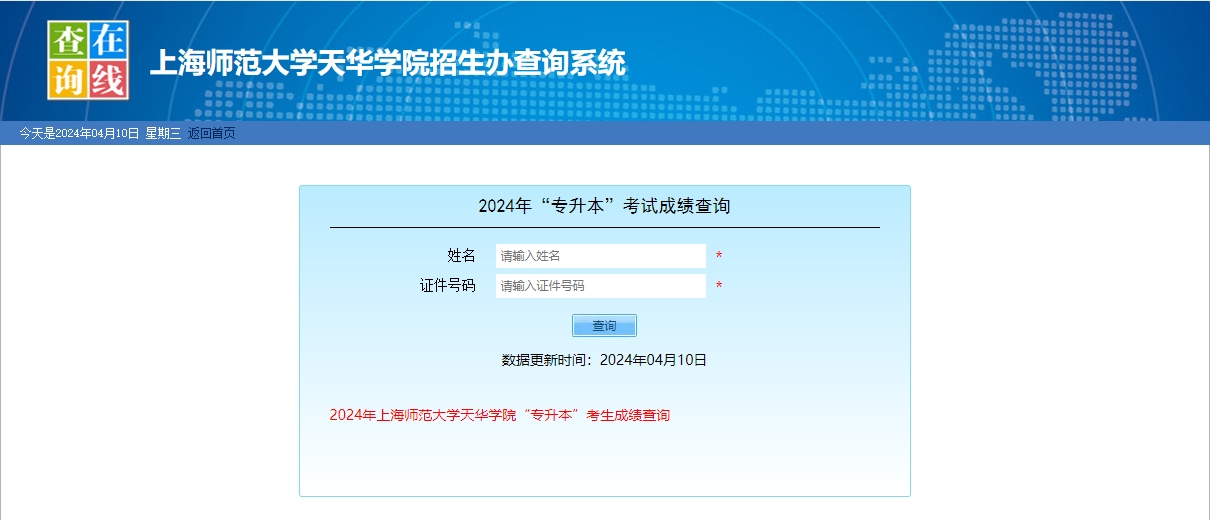The image size is (1210, 520).
Task: Click the 数据更新时间 timestamp line
Action: coord(604,360)
